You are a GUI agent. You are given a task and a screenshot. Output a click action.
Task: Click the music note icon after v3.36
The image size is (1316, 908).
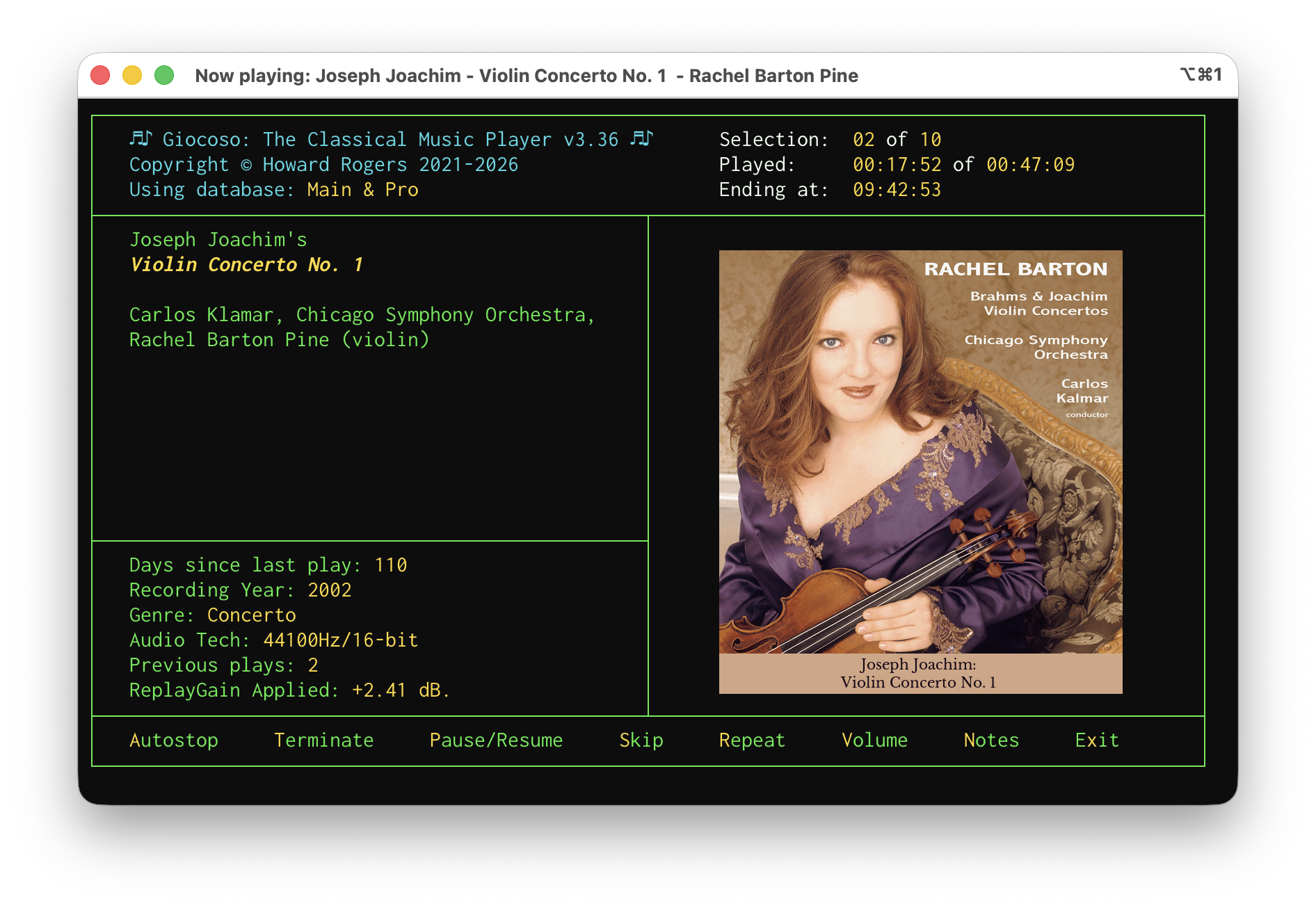(641, 139)
